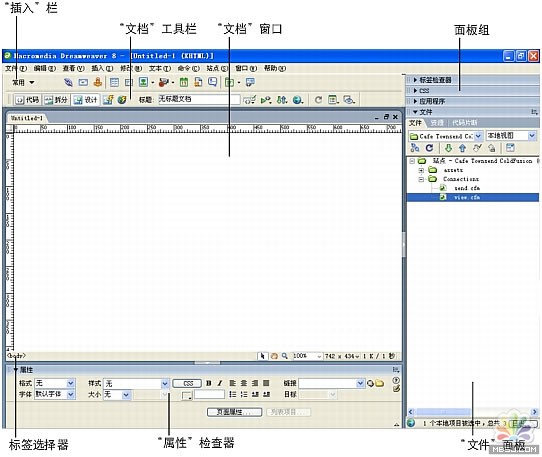Image resolution: width=542 pixels, height=457 pixels.
Task: Click Expand/Collapse icon in Files panel toolbar
Action: tap(510, 148)
